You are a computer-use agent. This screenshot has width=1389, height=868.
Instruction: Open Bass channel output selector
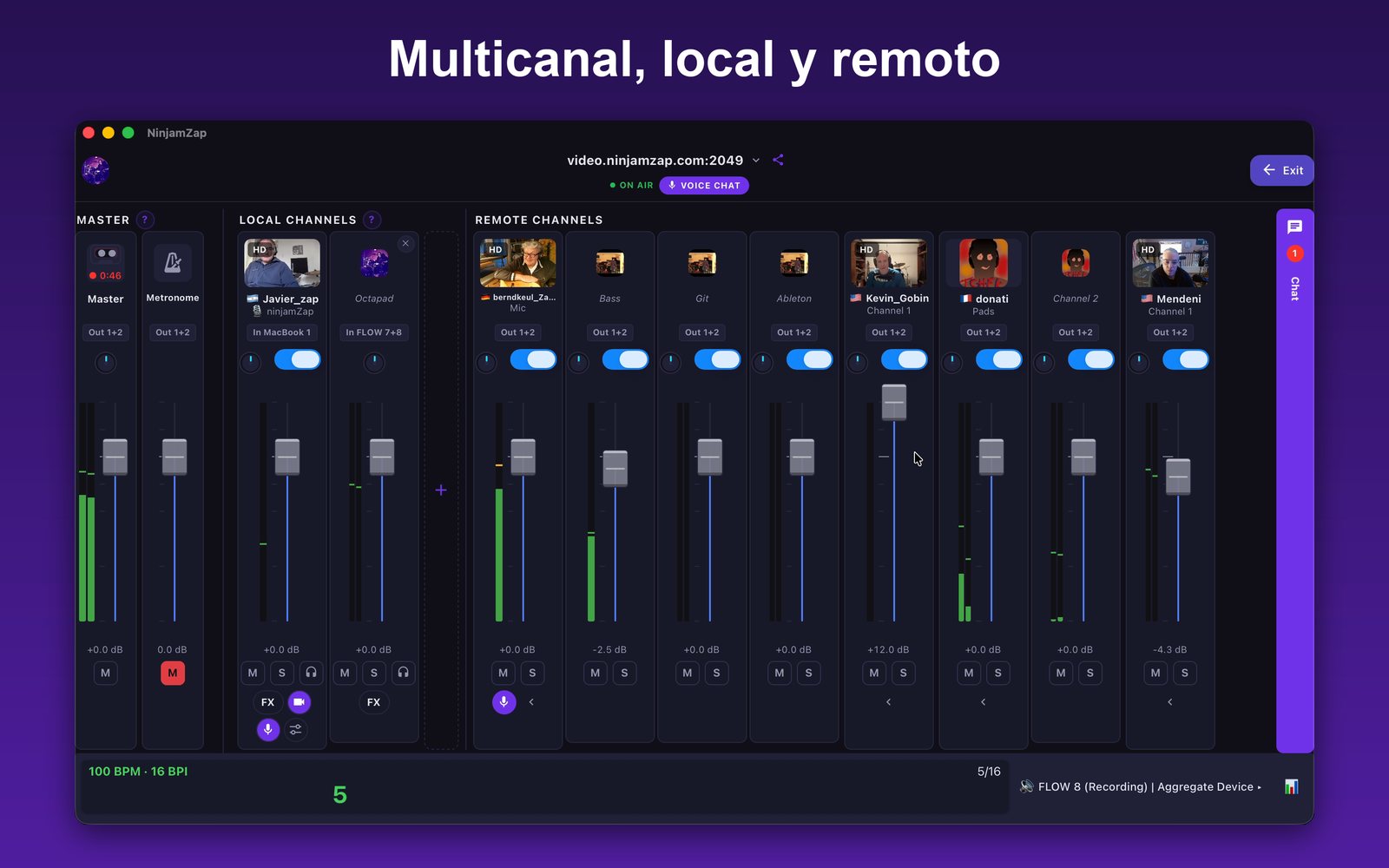[609, 332]
